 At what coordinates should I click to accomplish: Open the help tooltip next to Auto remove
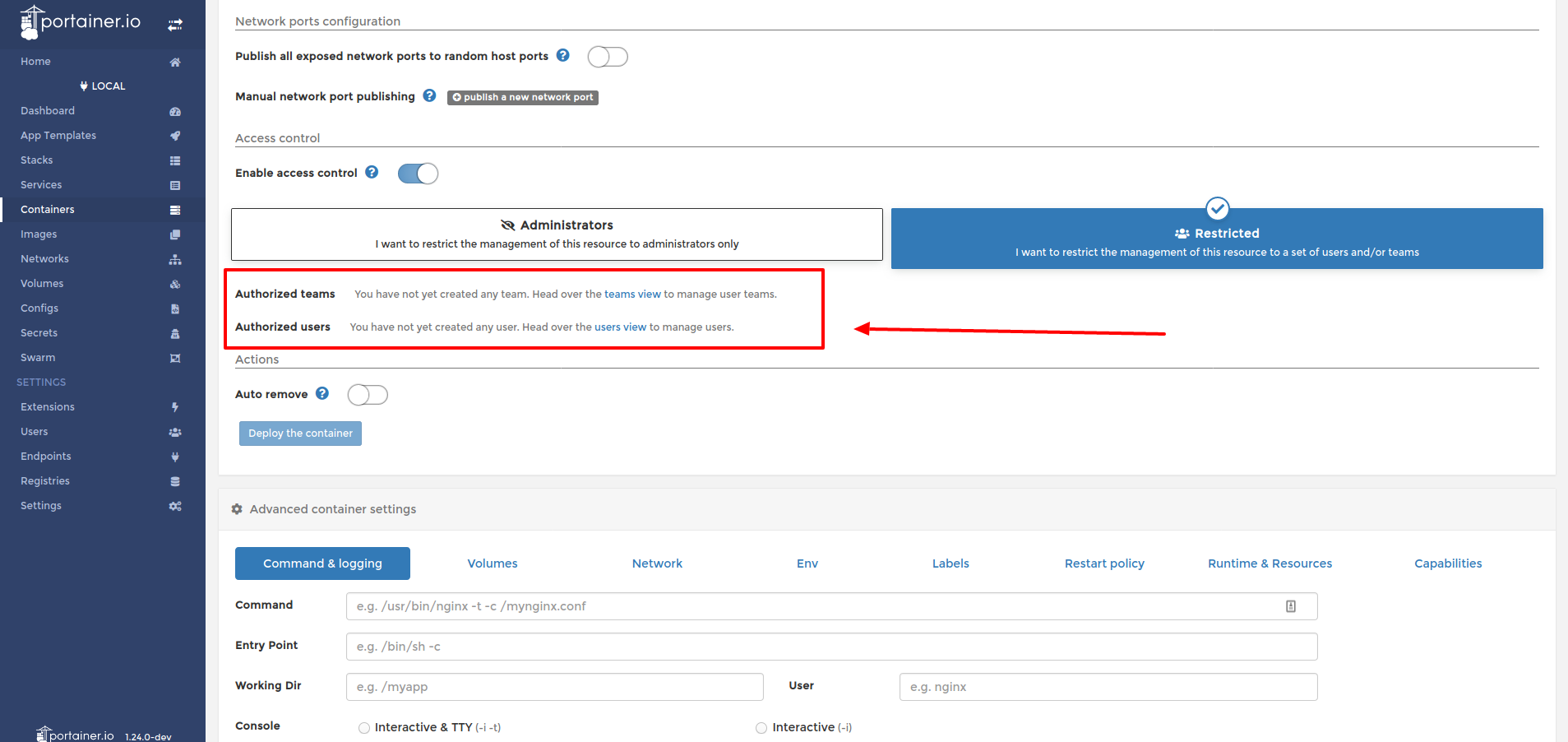pos(322,393)
